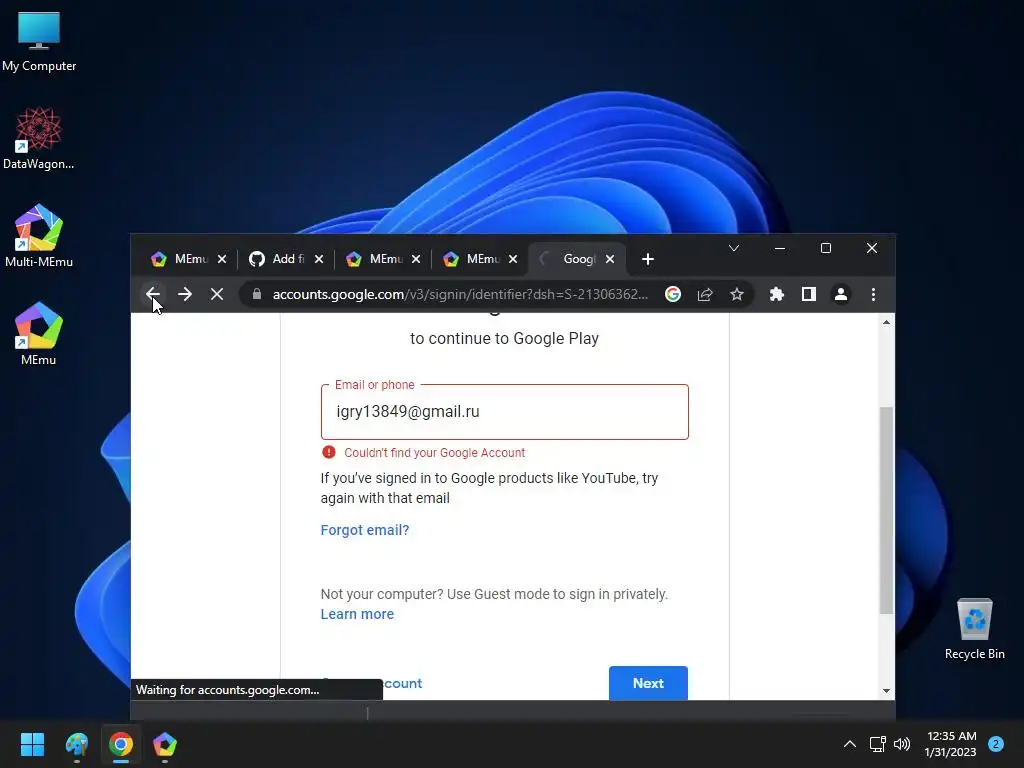Close the Google sign-in tab
Image resolution: width=1024 pixels, height=768 pixels.
point(610,259)
